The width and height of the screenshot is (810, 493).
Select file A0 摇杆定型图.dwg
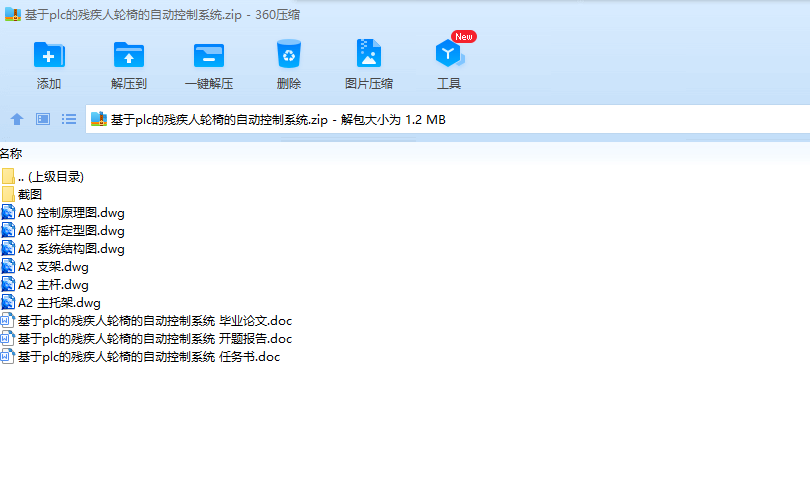[63, 230]
